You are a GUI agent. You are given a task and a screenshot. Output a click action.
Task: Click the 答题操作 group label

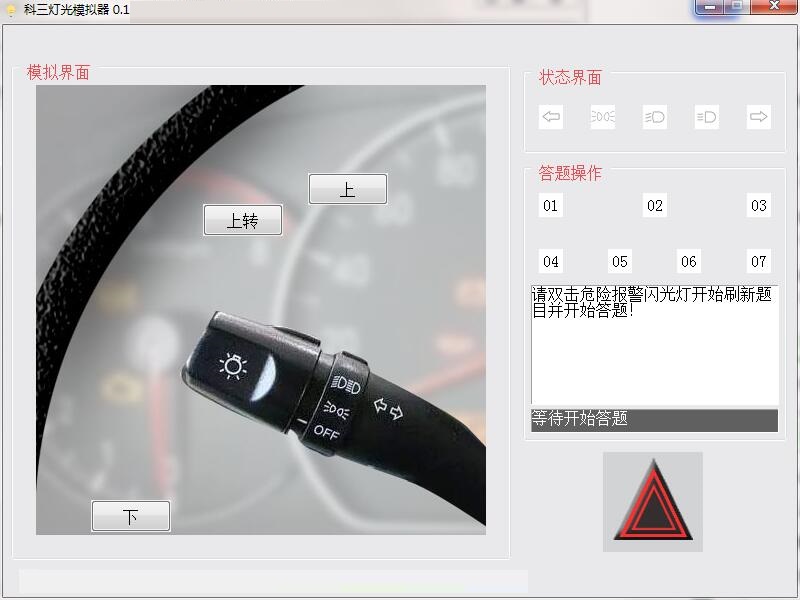point(570,173)
